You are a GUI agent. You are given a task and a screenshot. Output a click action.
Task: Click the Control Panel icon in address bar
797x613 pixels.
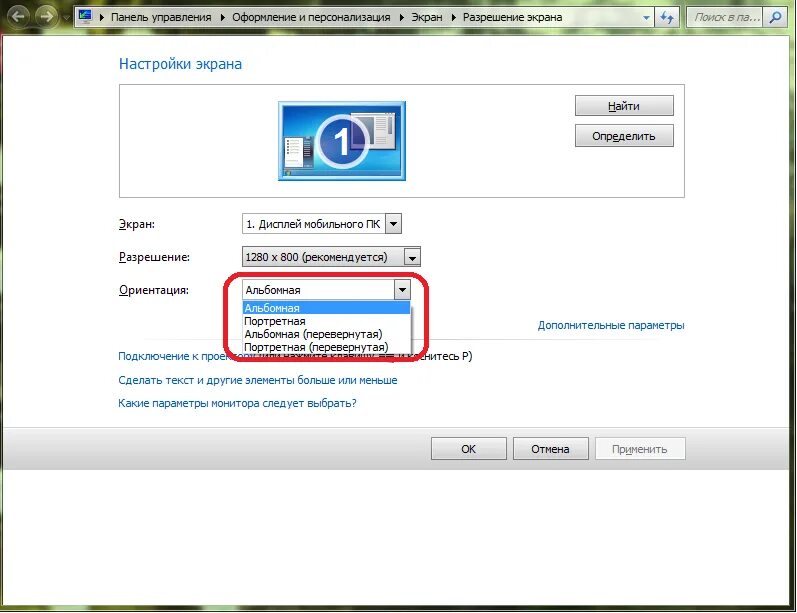85,16
